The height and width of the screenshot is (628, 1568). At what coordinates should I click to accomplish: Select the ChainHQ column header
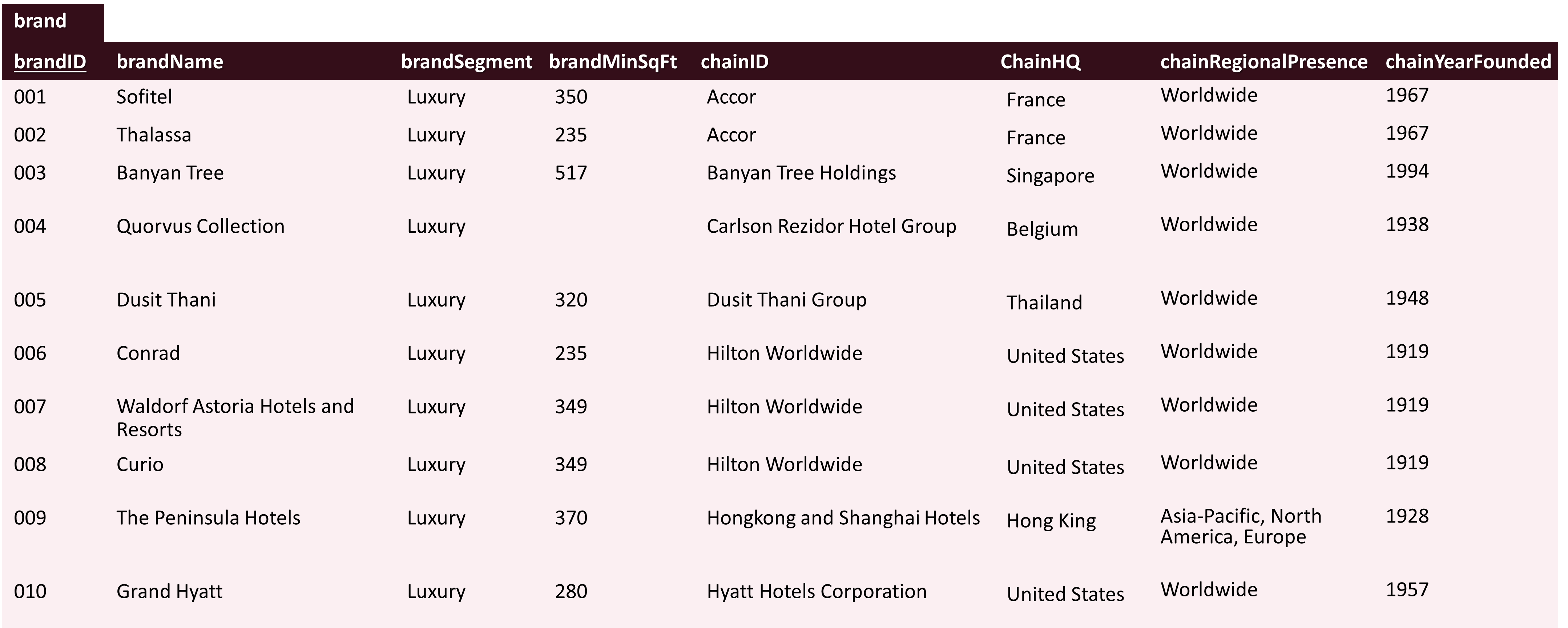1040,61
